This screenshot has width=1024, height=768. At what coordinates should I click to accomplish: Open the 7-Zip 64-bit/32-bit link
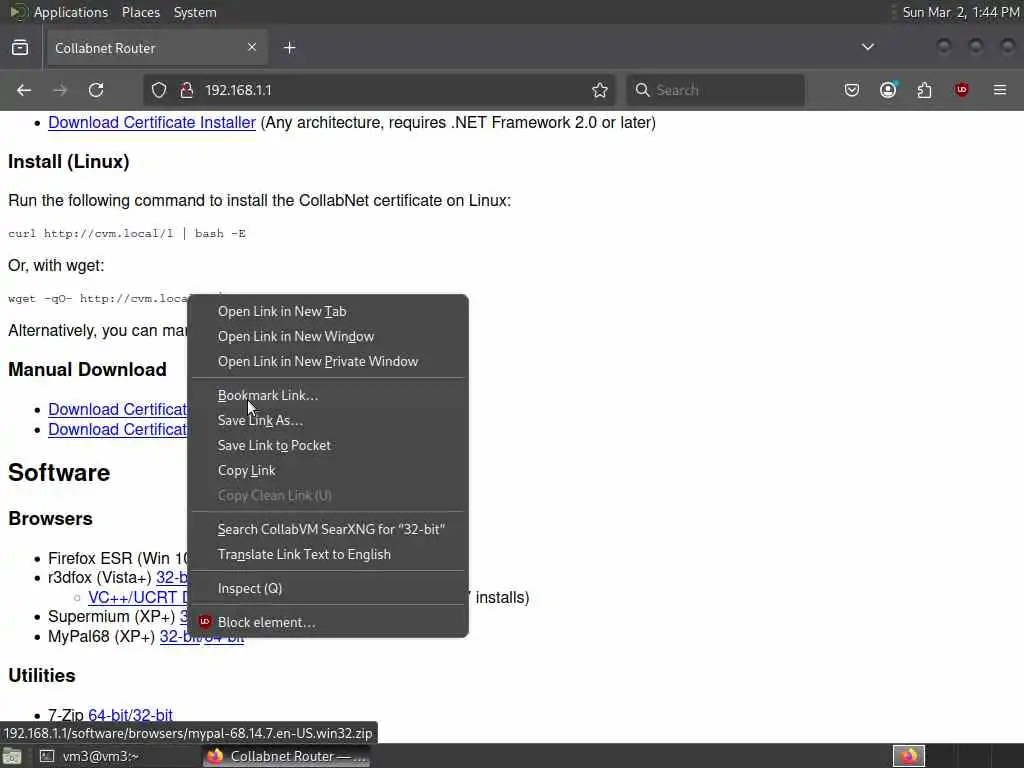tap(131, 714)
